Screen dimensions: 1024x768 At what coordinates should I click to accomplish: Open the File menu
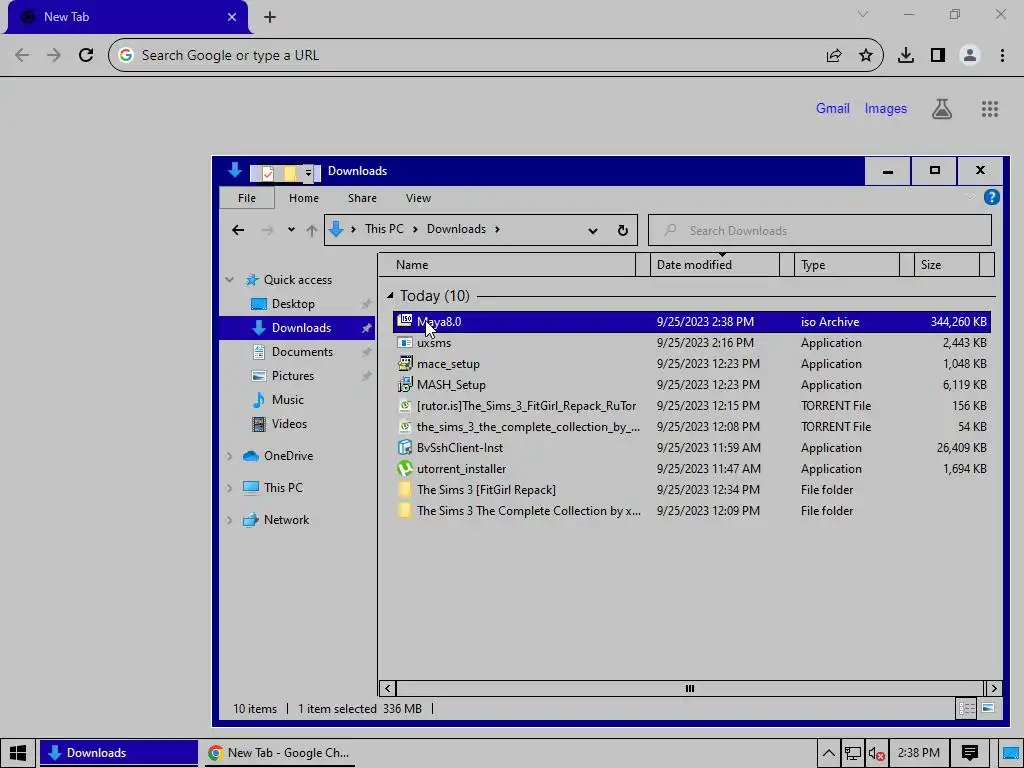(x=247, y=198)
